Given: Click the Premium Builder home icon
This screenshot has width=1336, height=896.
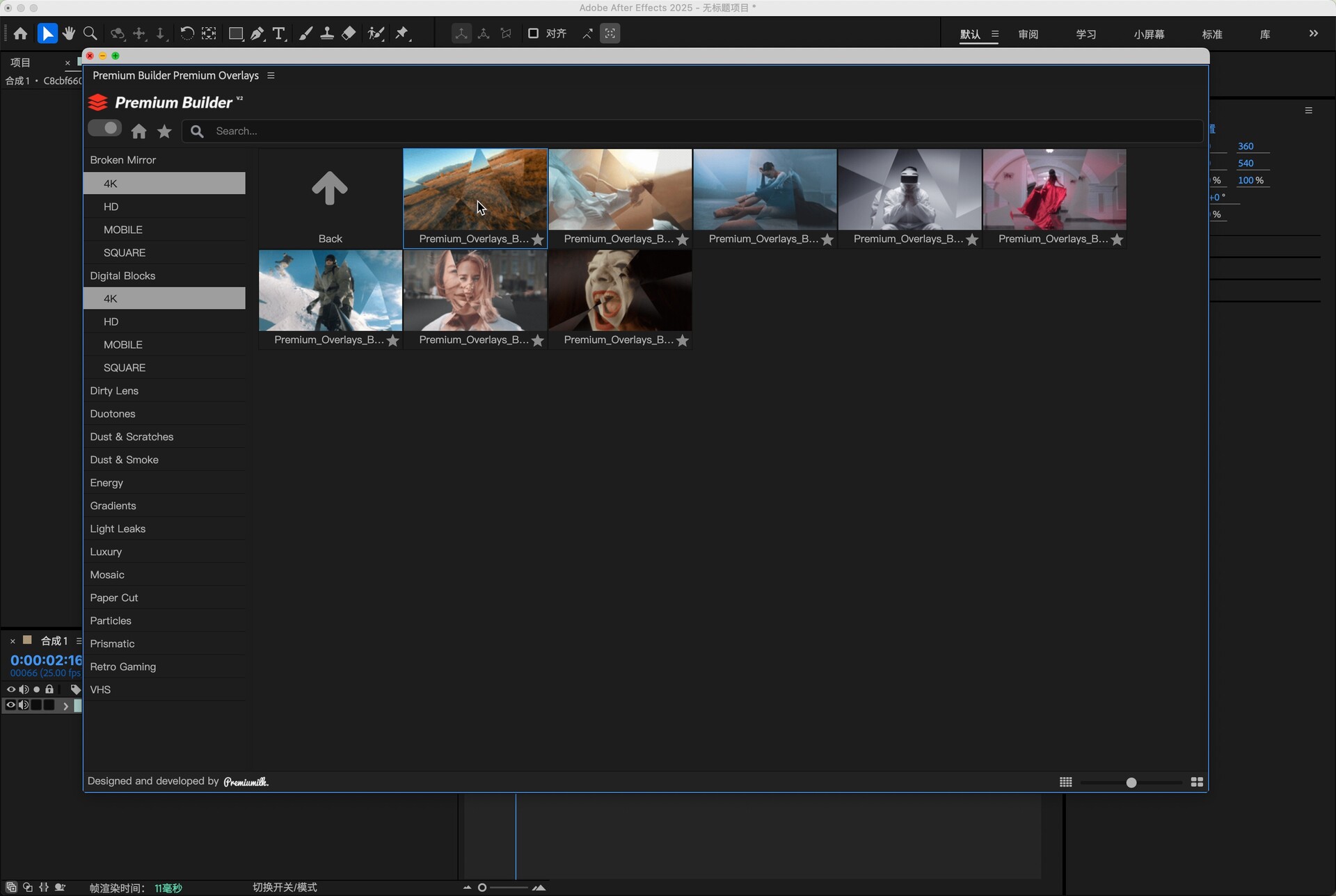Looking at the screenshot, I should pos(139,131).
